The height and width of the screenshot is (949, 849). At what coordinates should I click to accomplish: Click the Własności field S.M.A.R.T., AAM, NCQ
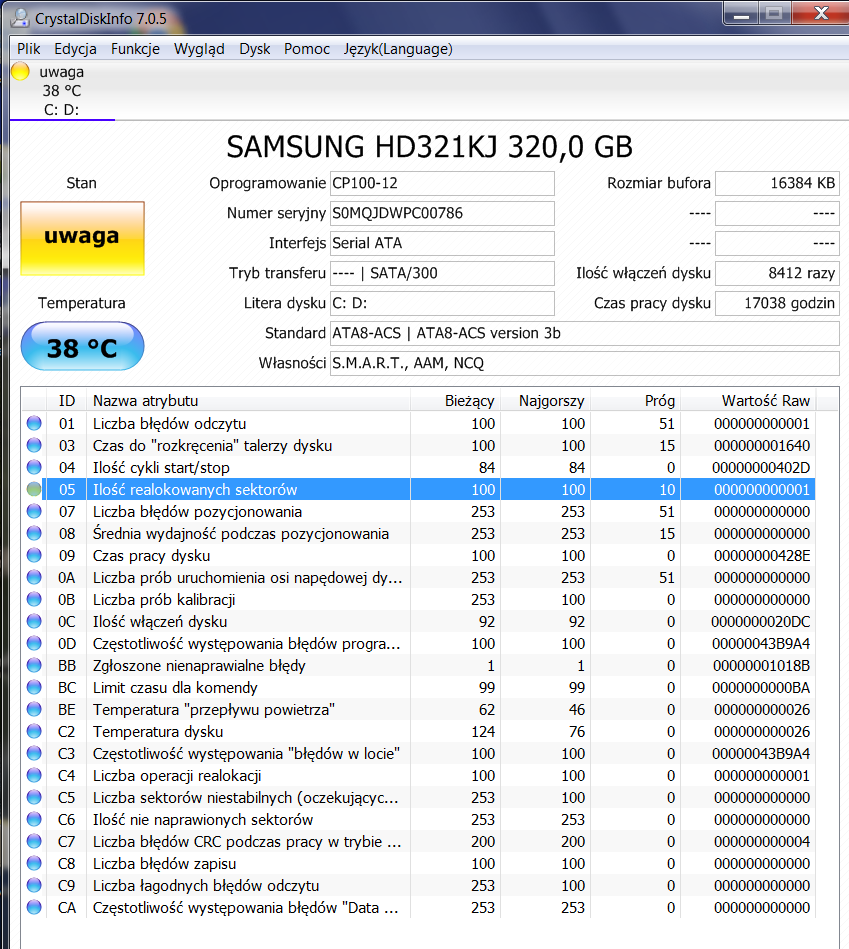(585, 363)
